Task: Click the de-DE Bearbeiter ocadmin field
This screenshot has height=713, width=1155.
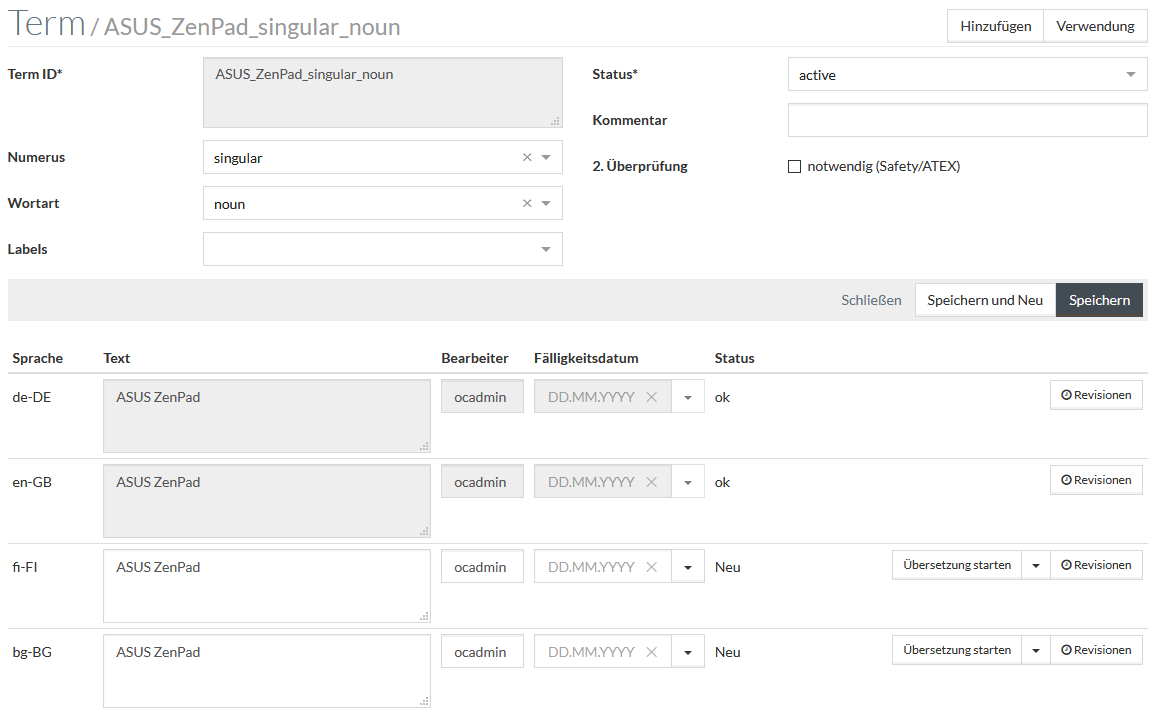Action: point(482,396)
